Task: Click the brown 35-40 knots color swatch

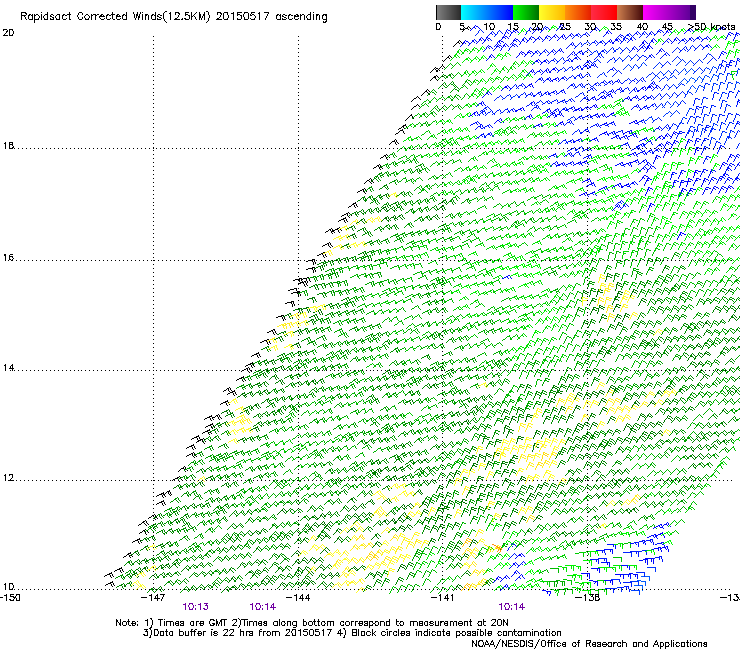Action: [630, 12]
